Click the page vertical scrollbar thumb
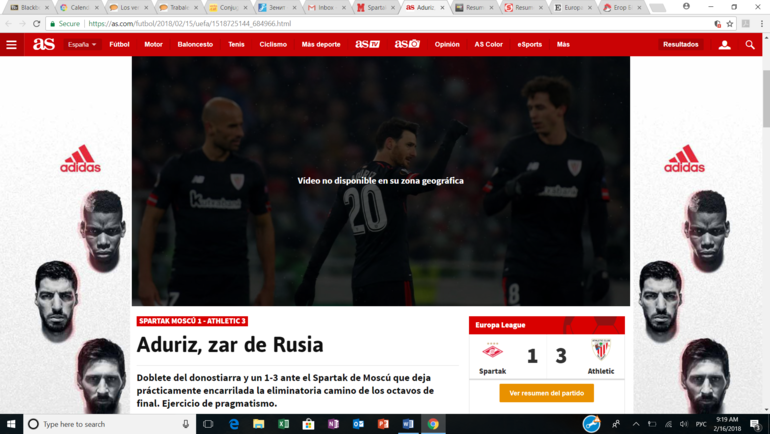This screenshot has width=770, height=434. (x=766, y=99)
